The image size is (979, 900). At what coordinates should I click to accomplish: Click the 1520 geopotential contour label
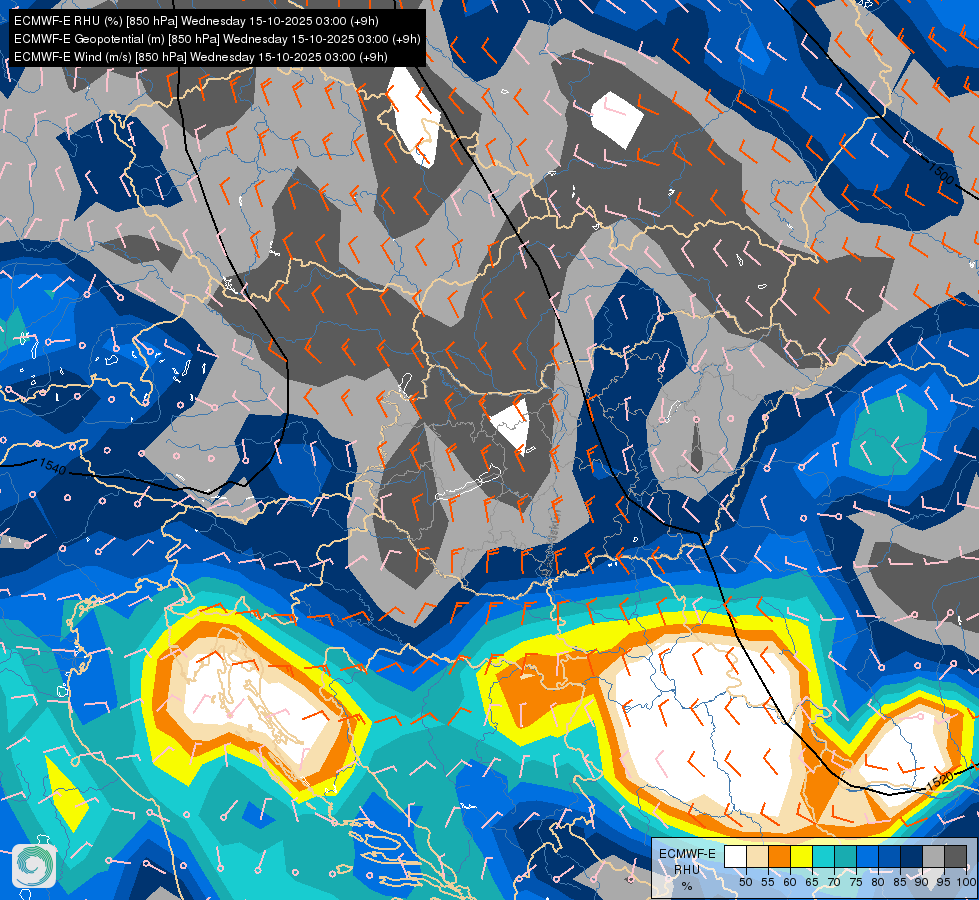[940, 781]
